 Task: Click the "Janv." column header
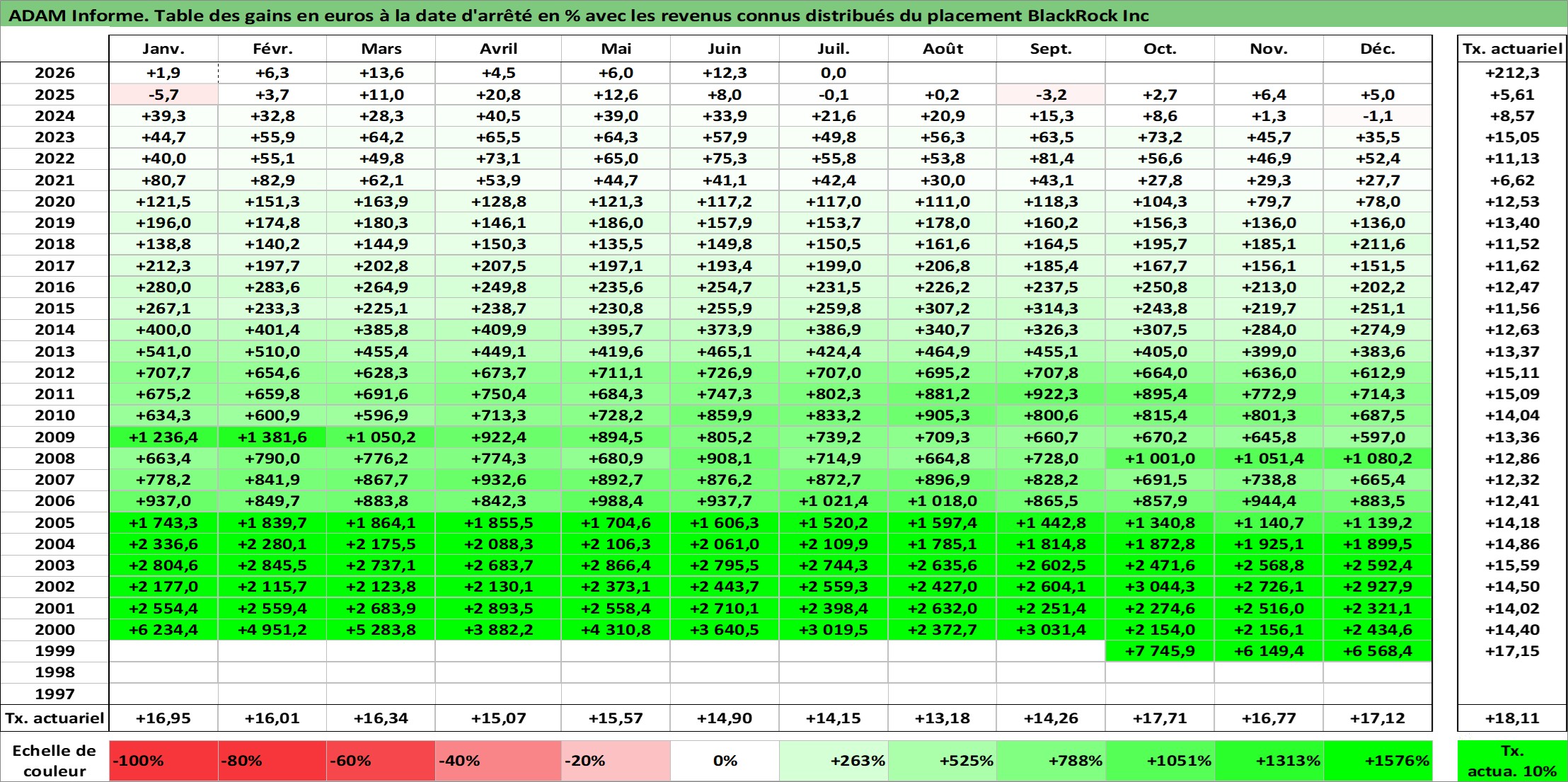(163, 49)
